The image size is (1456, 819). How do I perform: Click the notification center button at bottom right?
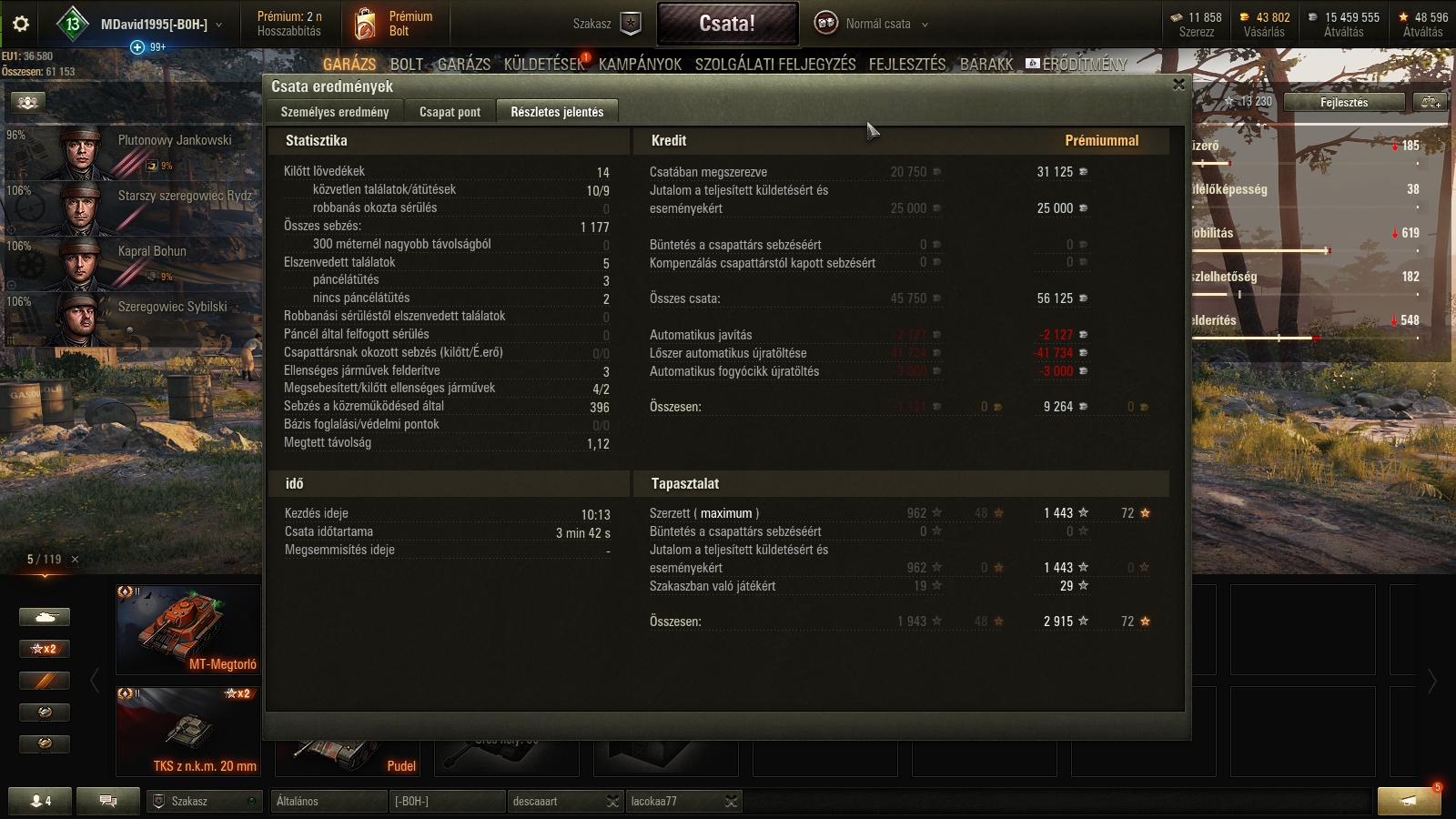[1409, 801]
